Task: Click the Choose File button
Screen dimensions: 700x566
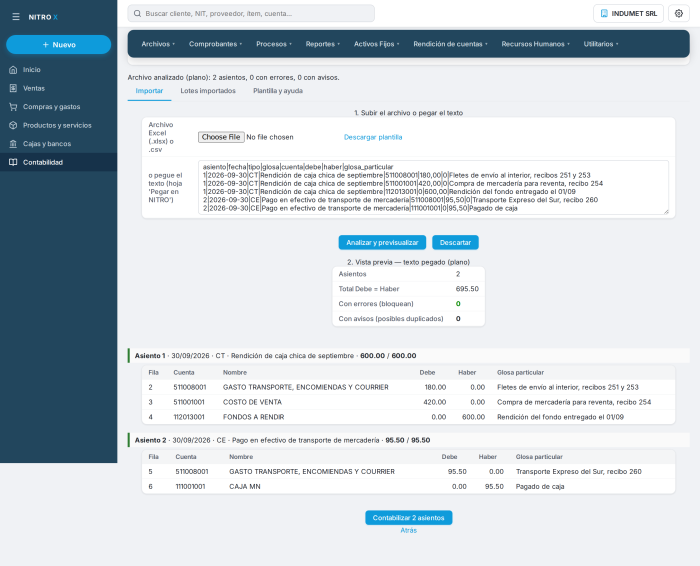Action: [221, 137]
